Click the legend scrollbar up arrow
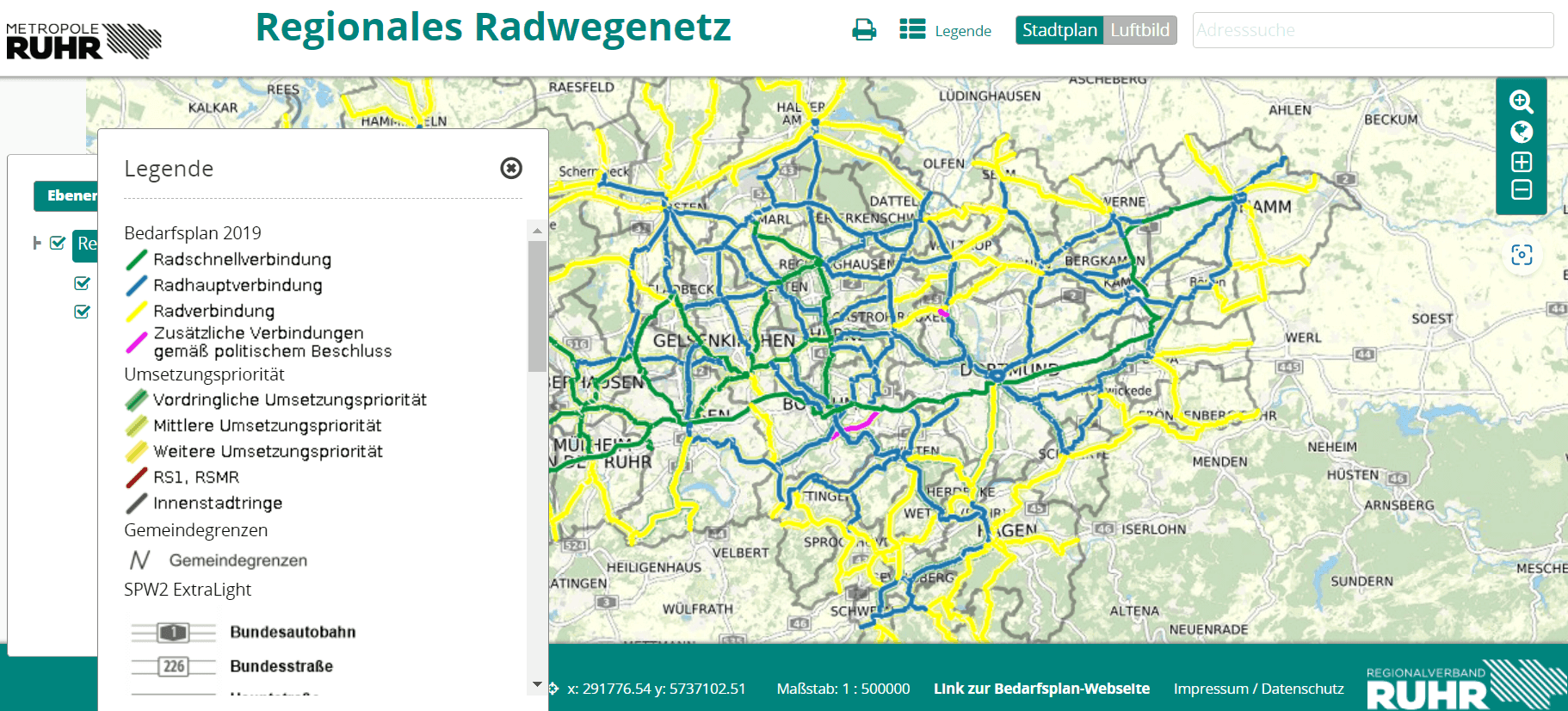Image resolution: width=1568 pixels, height=711 pixels. point(537,231)
